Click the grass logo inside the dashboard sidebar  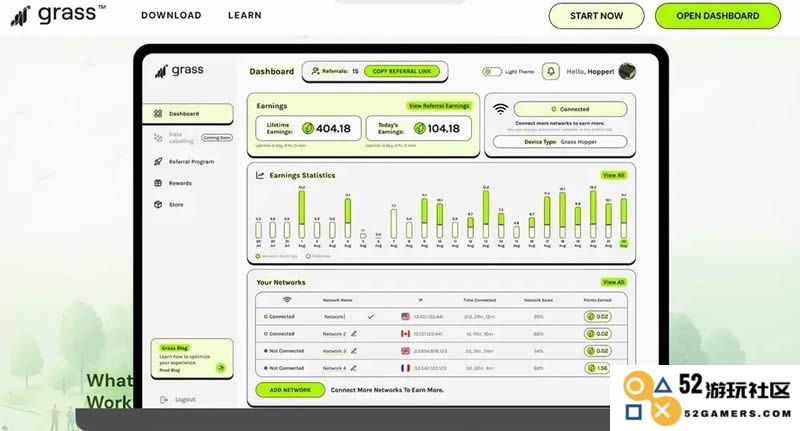(x=179, y=71)
